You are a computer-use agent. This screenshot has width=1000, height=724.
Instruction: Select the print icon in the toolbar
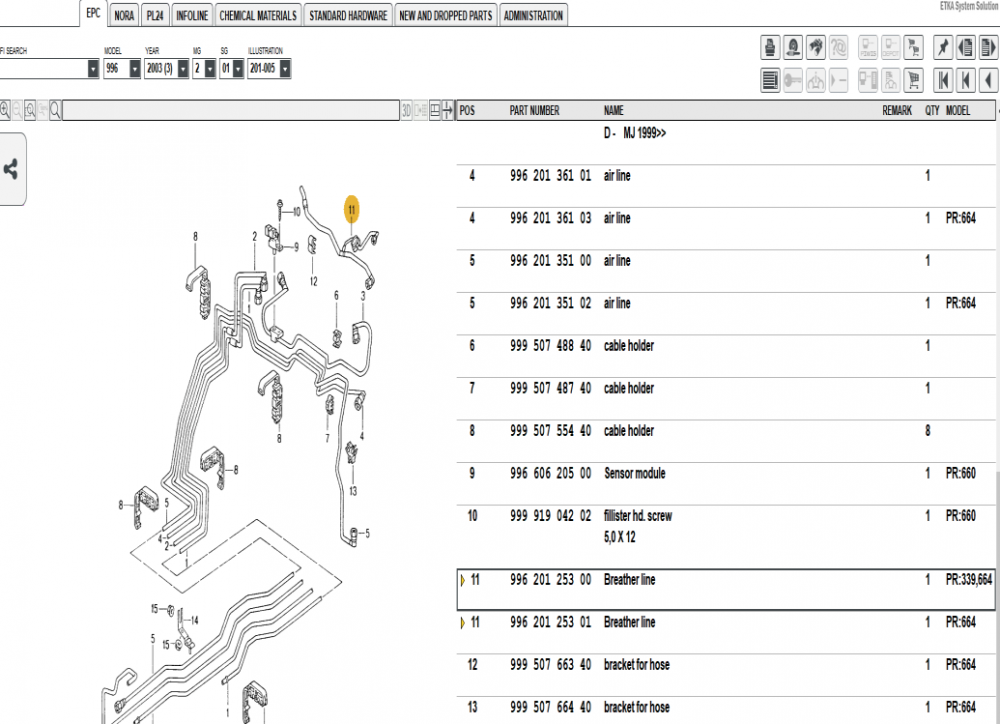(769, 47)
